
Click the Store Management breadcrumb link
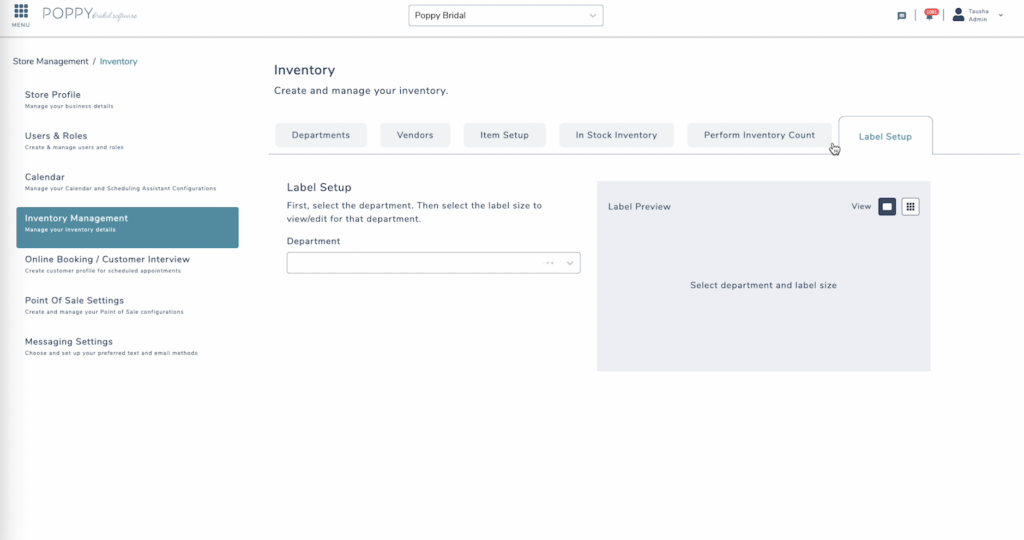click(50, 62)
